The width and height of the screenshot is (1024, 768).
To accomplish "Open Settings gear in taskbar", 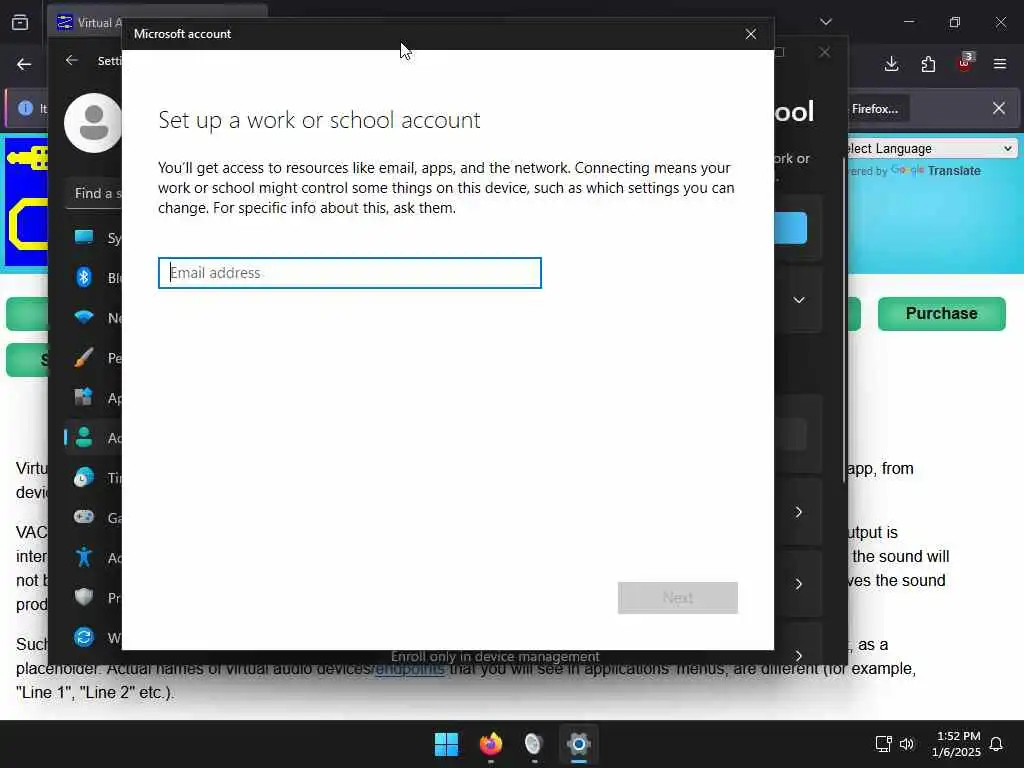I will click(x=579, y=744).
